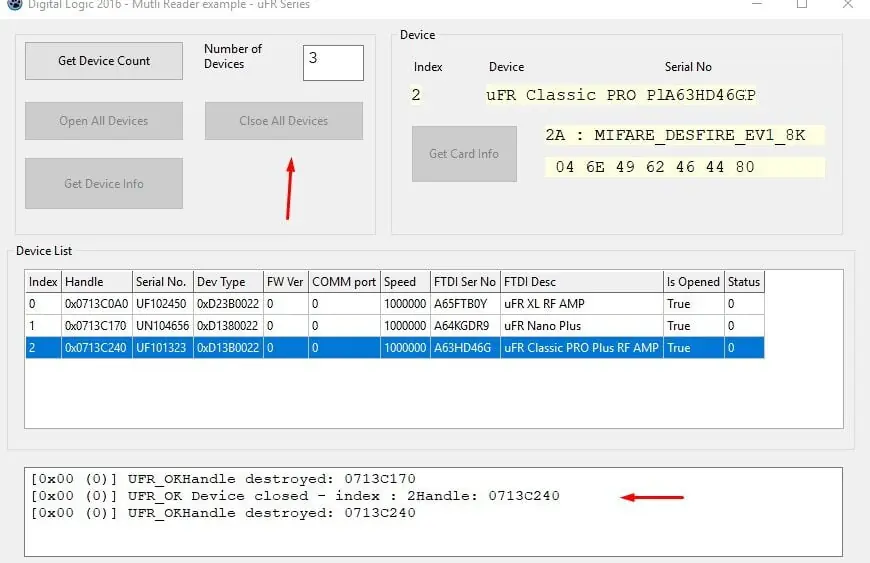Click the application icon in title bar
The height and width of the screenshot is (563, 870).
pos(14,4)
